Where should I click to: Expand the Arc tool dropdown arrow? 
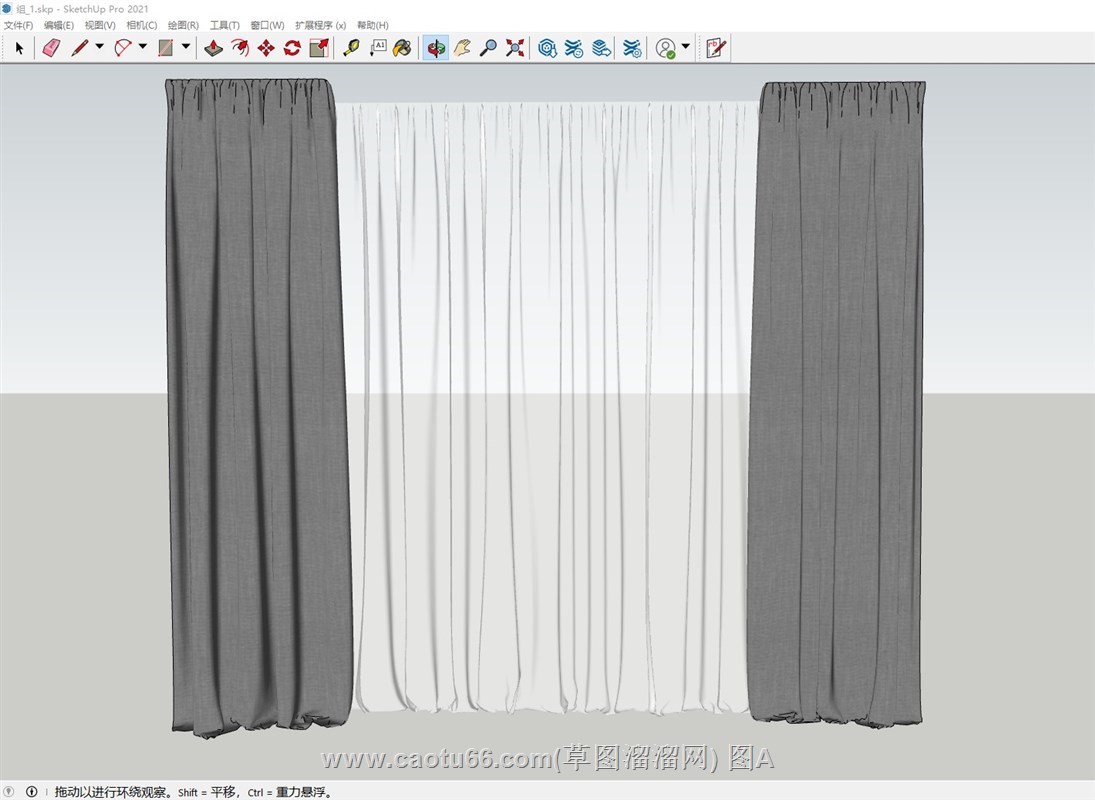[x=142, y=47]
